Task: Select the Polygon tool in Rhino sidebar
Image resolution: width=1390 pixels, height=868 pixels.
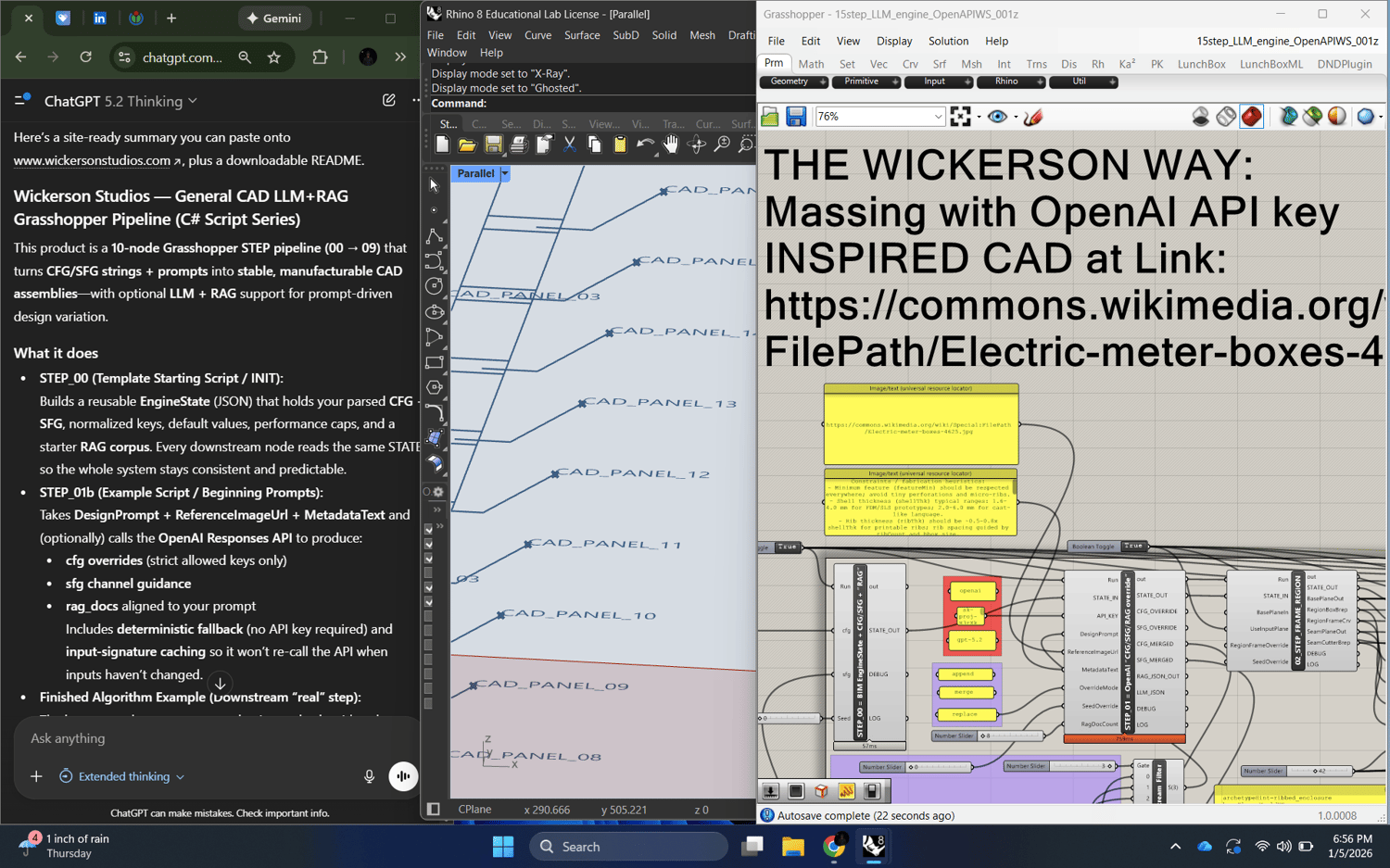Action: (x=434, y=388)
